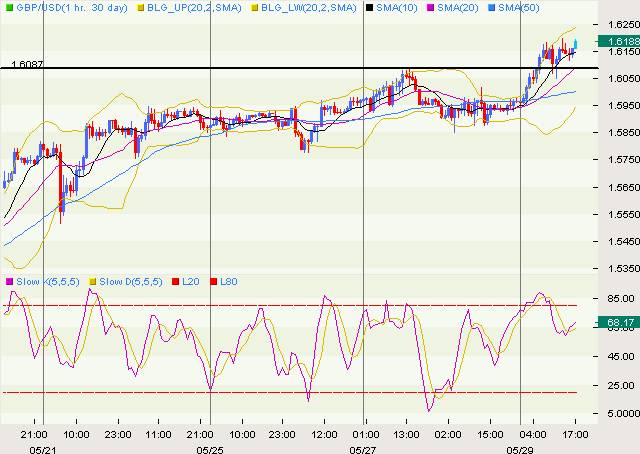Click the black SMA(10) legend swatch
The height and width of the screenshot is (454, 640).
tap(369, 7)
